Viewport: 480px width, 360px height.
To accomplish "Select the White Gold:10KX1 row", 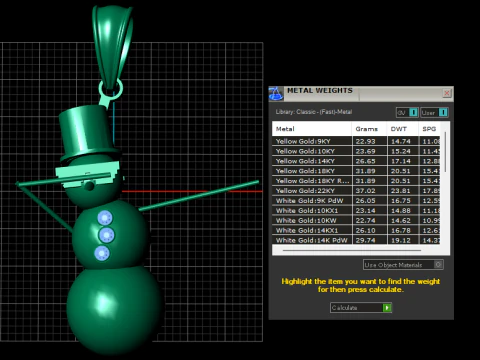I will 356,211.
